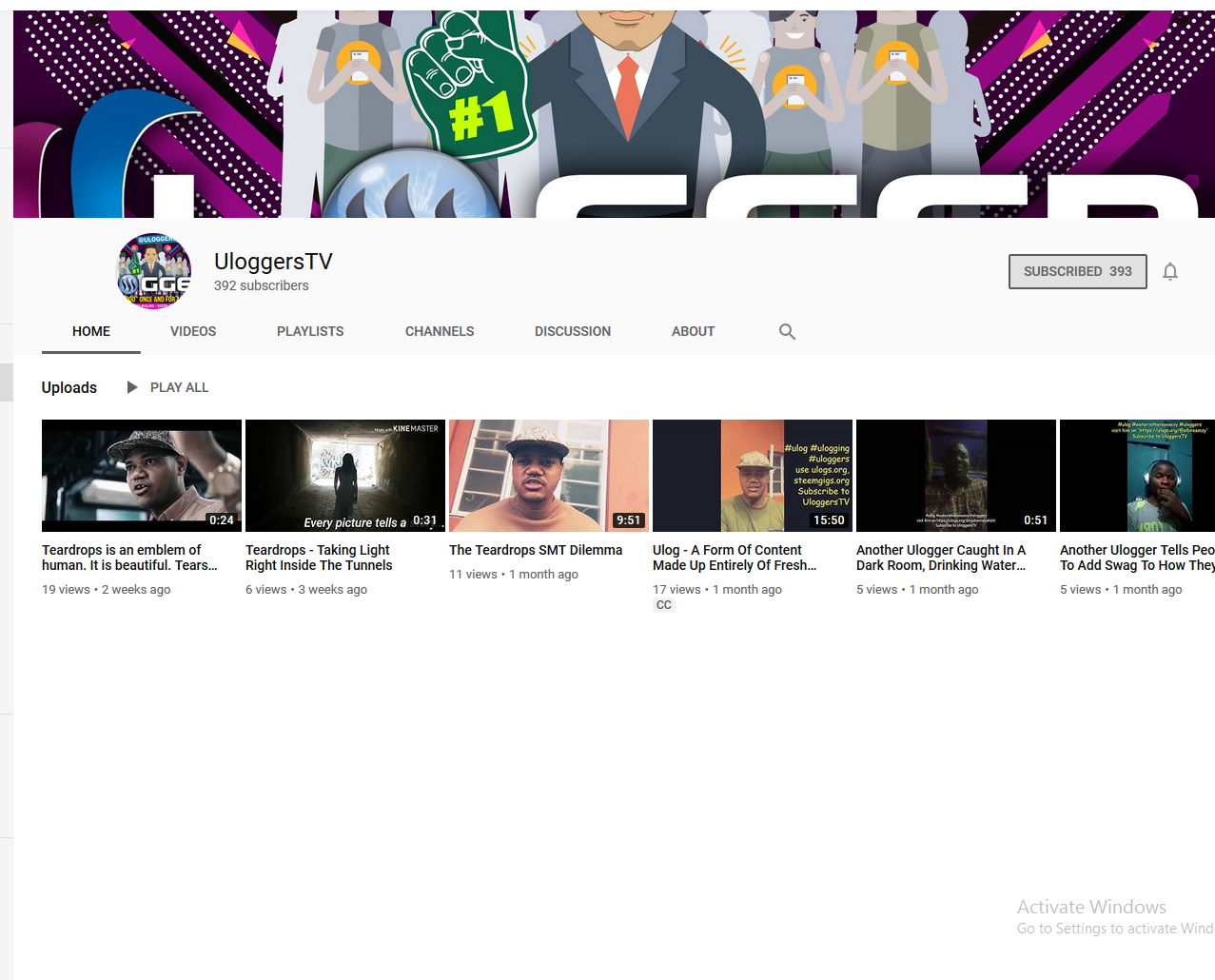Click the thumbnail of man with headphones

pyautogui.click(x=1137, y=476)
